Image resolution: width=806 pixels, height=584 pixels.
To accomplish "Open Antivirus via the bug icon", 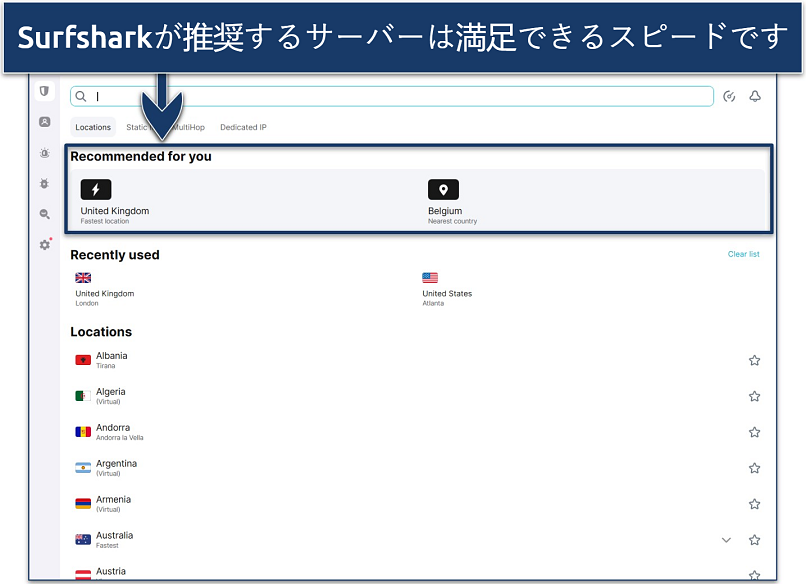I will tap(44, 184).
